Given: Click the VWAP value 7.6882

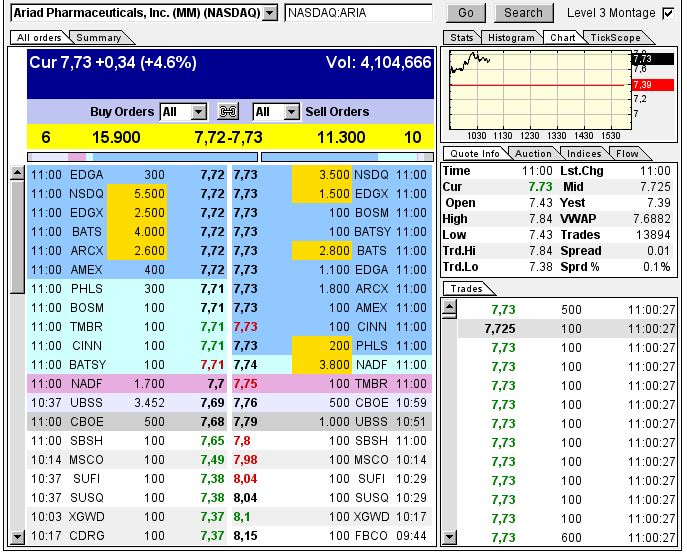Looking at the screenshot, I should click(652, 219).
